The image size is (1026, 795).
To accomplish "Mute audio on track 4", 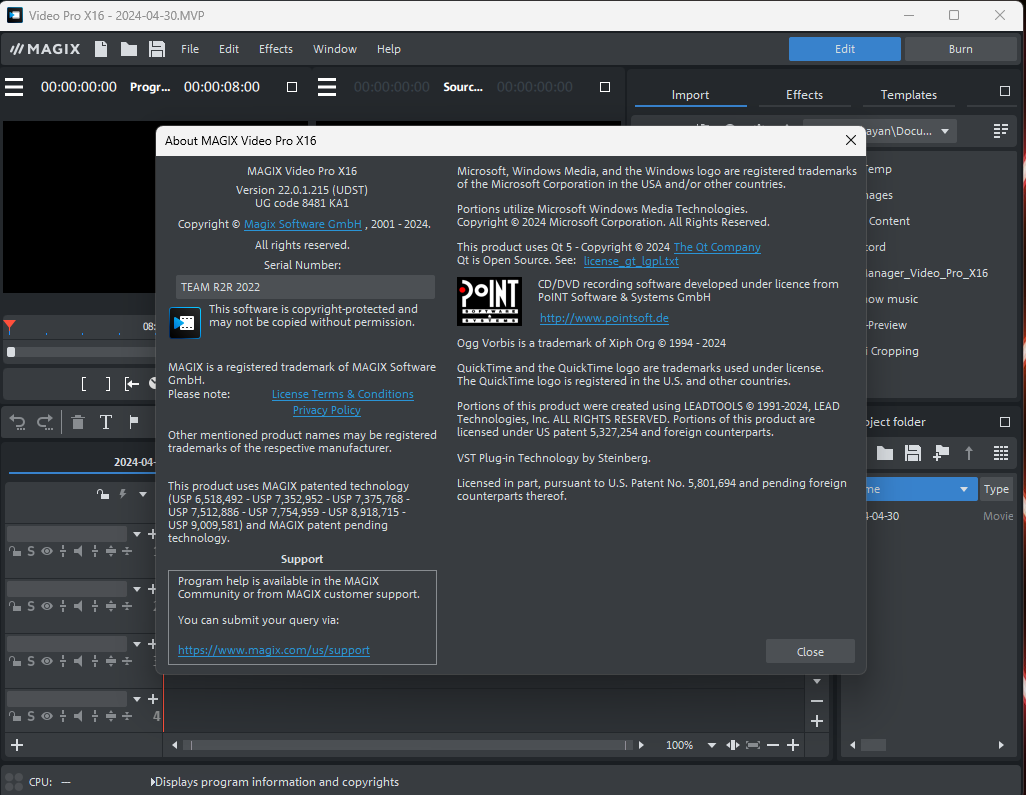I will [79, 716].
